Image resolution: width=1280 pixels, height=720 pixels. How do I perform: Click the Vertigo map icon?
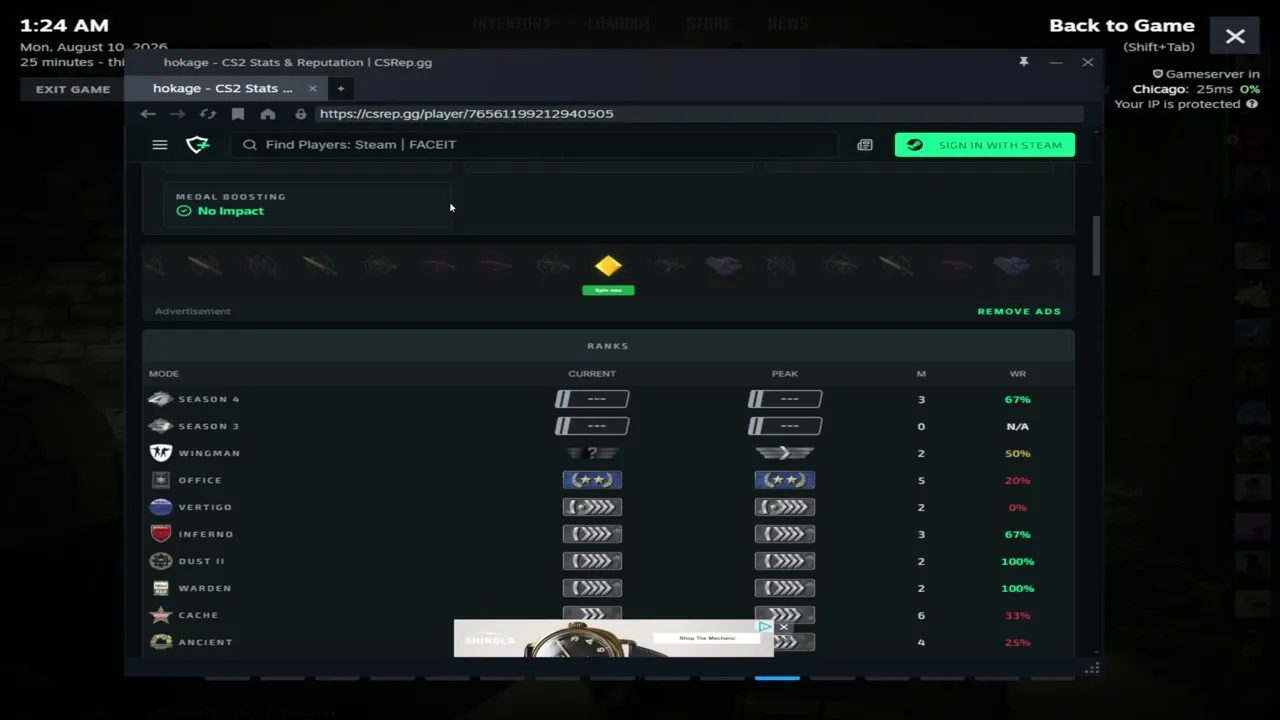click(160, 507)
